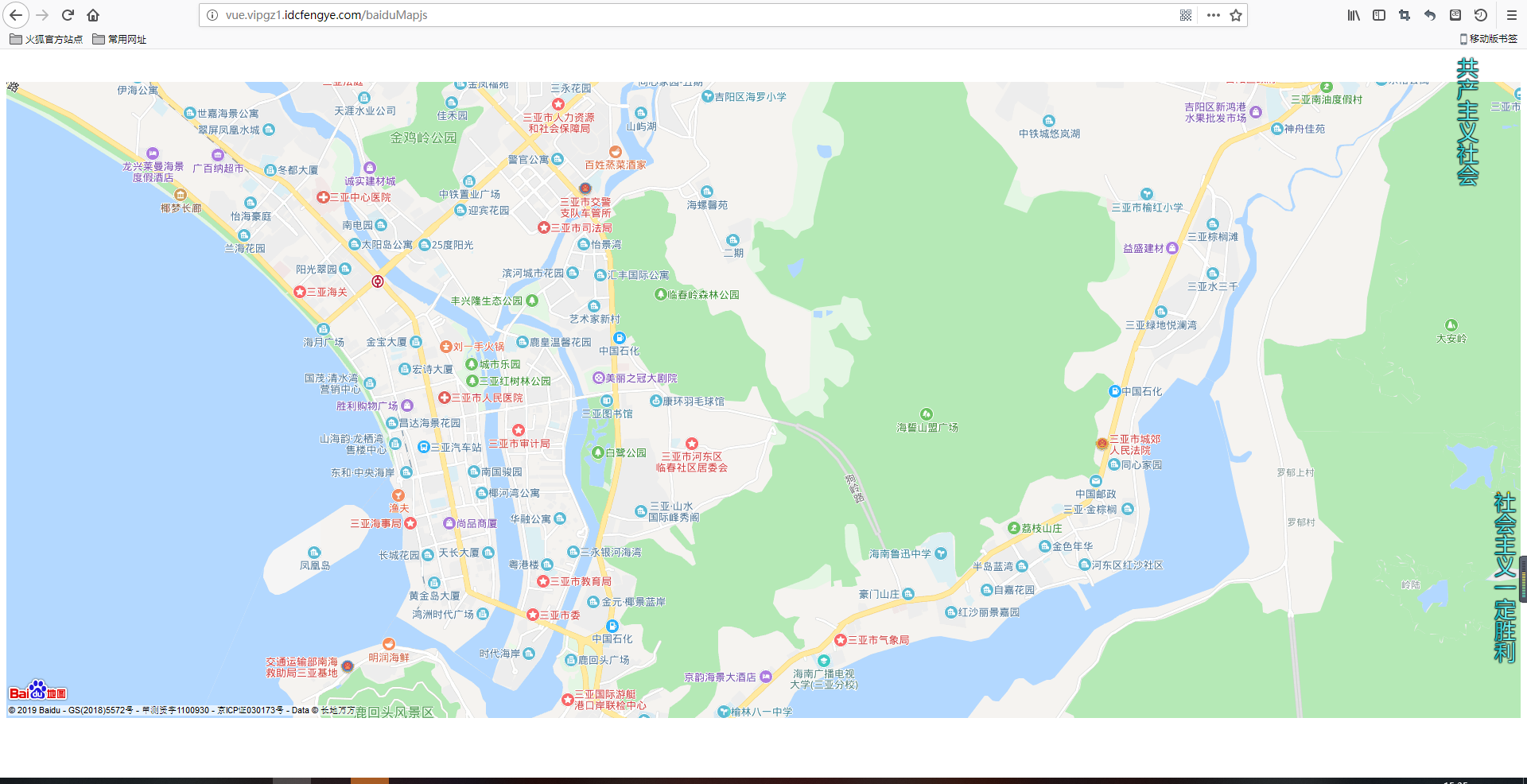
Task: Toggle the sidebar view
Action: tap(1379, 14)
